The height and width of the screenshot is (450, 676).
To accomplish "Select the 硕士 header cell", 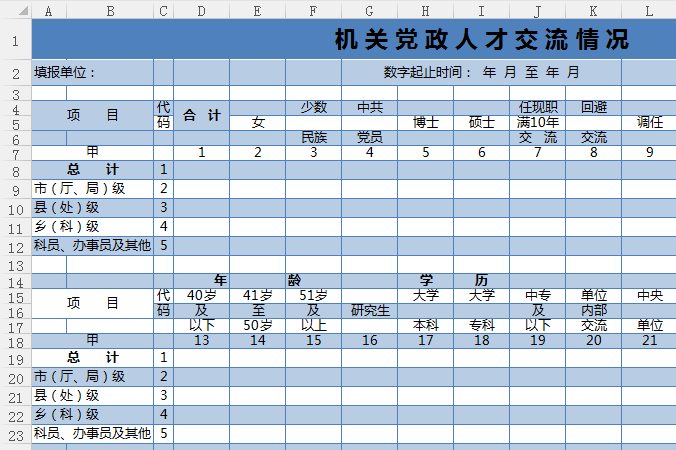I will (x=481, y=122).
